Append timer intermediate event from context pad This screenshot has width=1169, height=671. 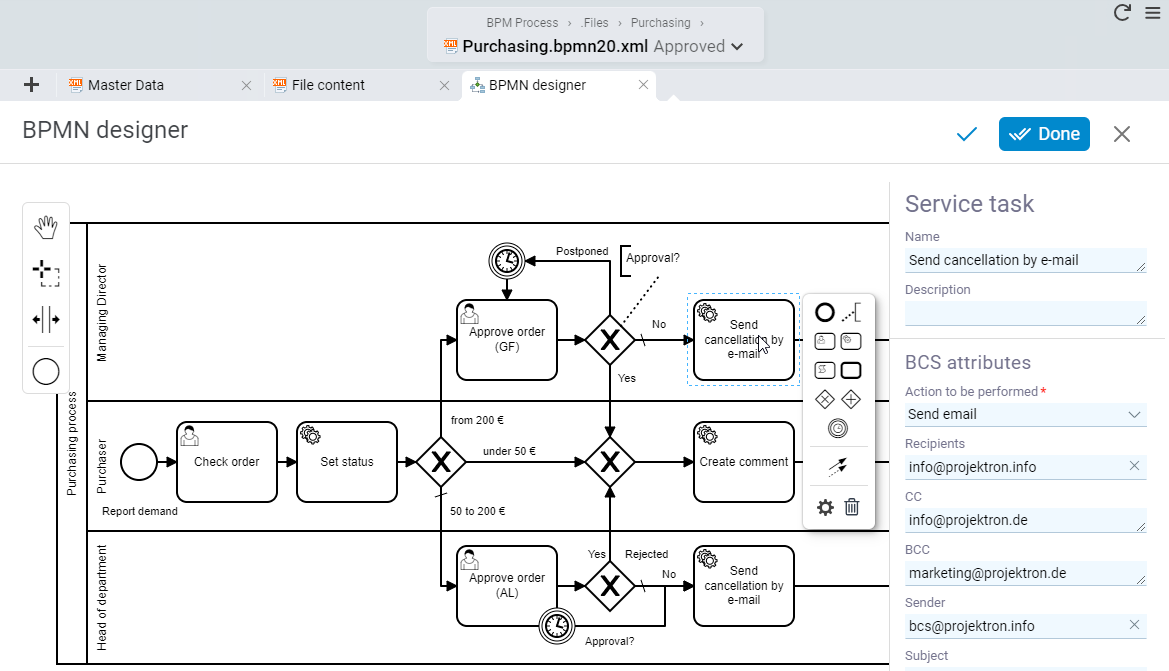838,429
